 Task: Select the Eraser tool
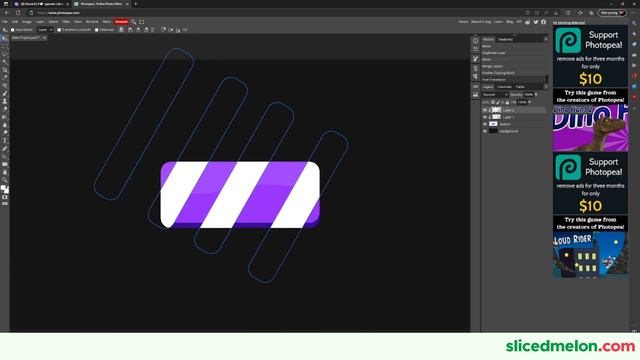pyautogui.click(x=4, y=109)
